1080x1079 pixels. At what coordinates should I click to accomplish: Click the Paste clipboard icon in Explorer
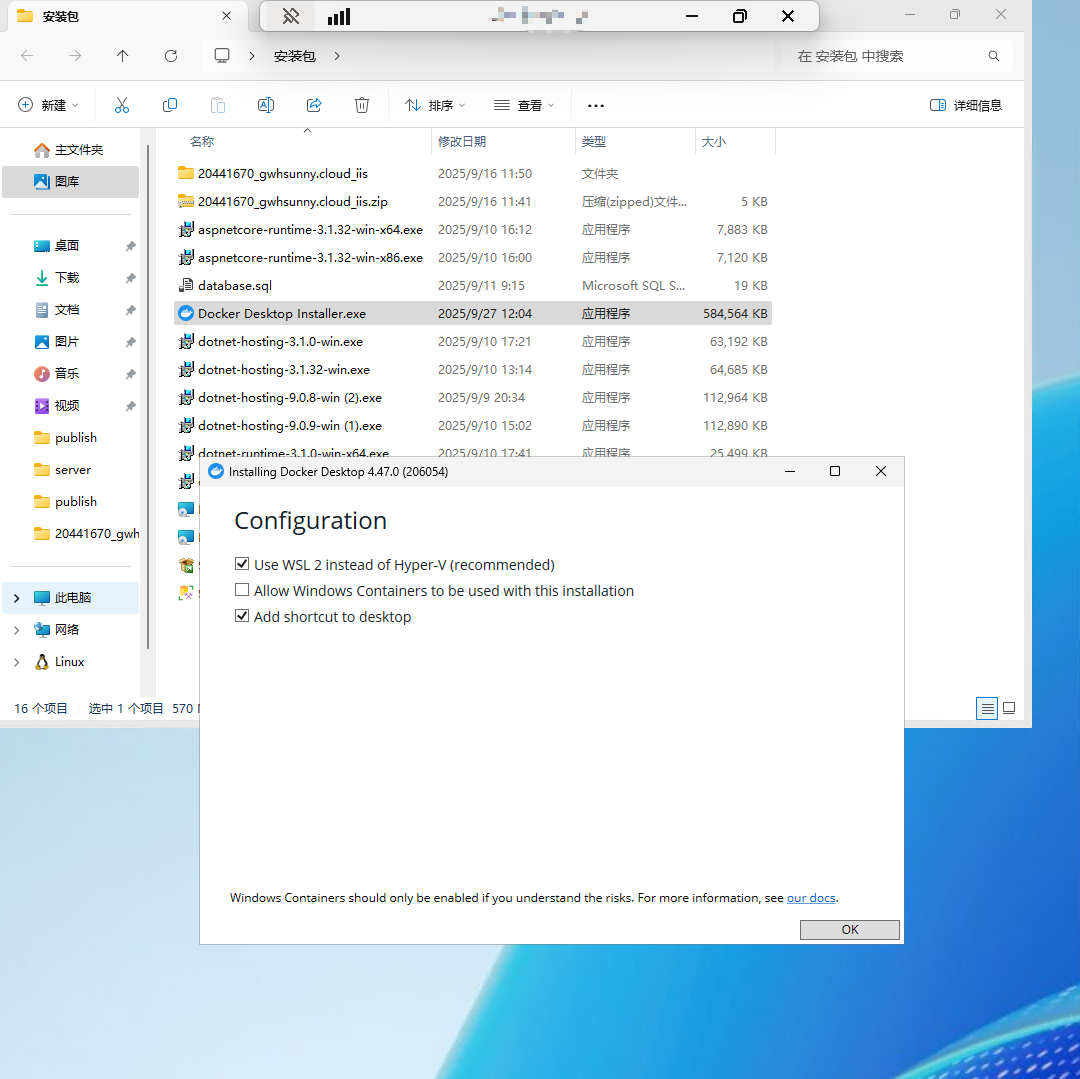click(218, 105)
